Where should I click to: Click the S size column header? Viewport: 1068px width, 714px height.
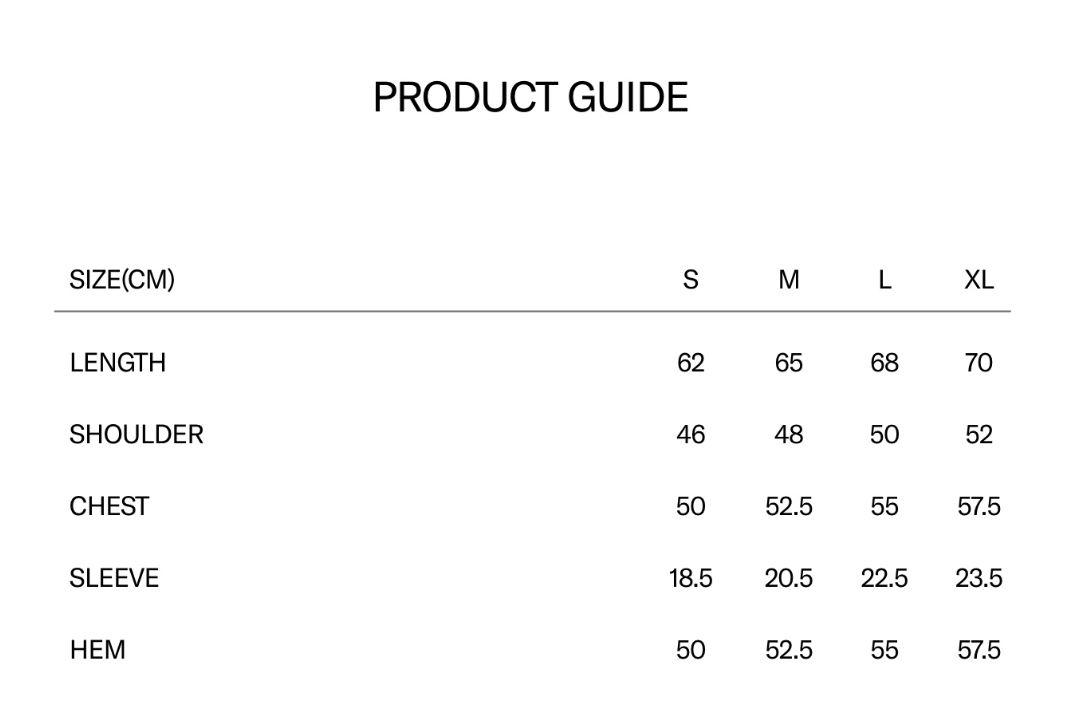pos(691,279)
